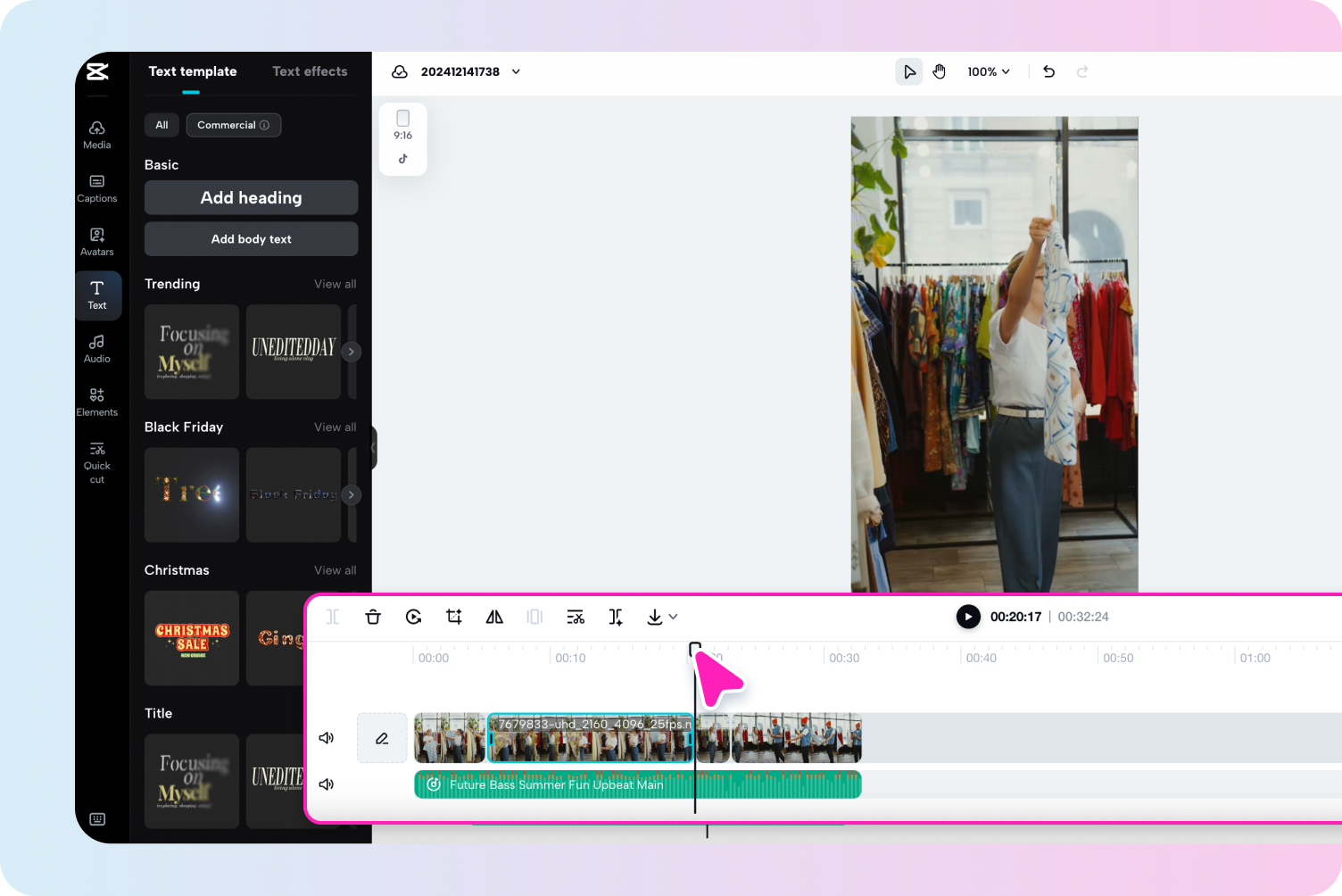The height and width of the screenshot is (896, 1342).
Task: Select the Christmas Sale text template thumbnail
Action: pyautogui.click(x=191, y=637)
